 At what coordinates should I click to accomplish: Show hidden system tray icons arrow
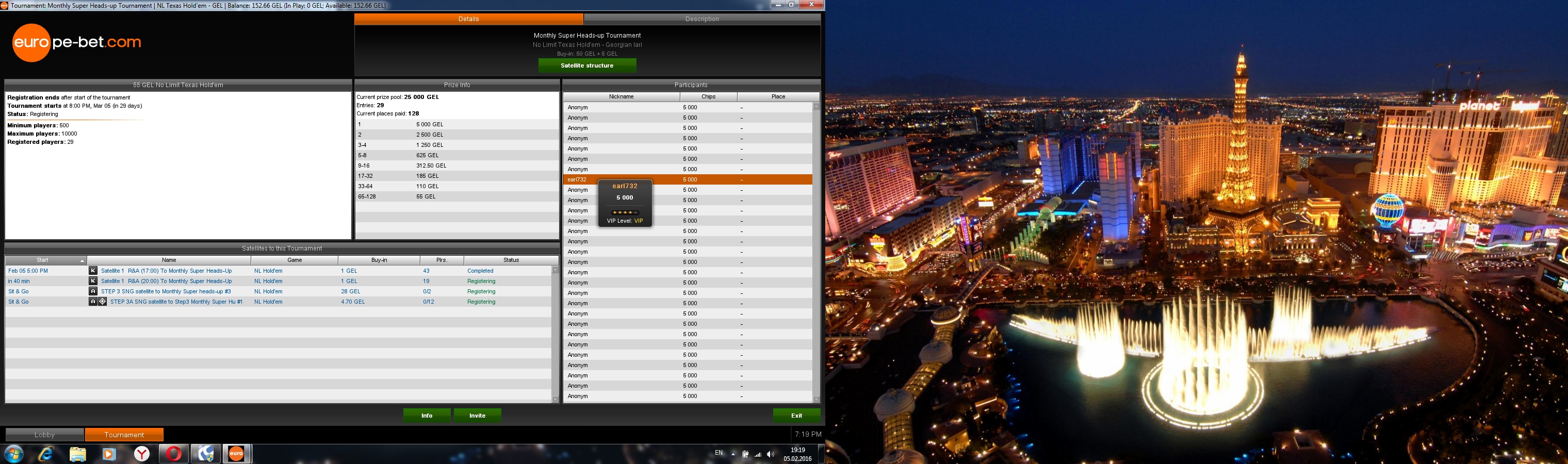click(x=733, y=454)
